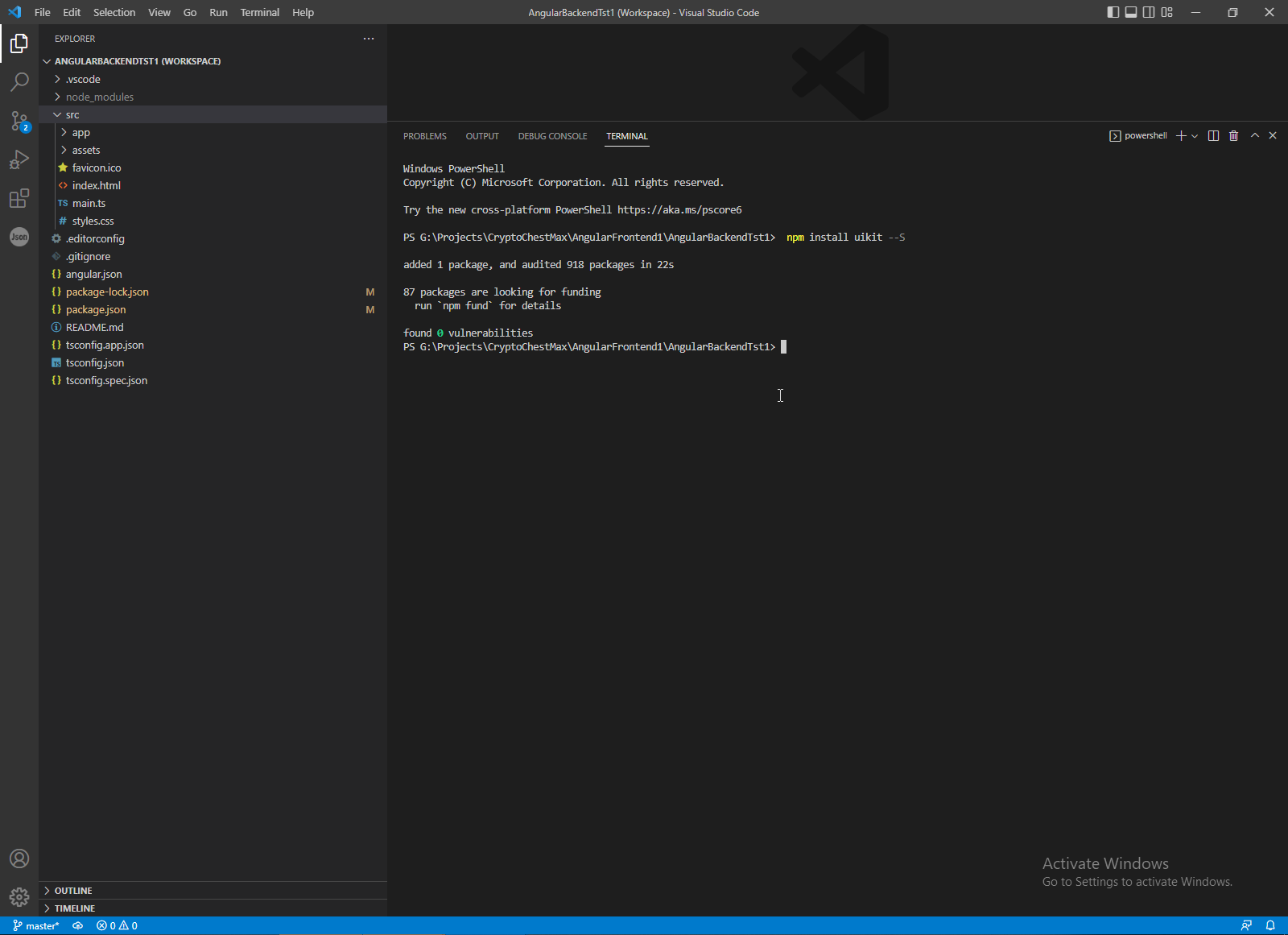The height and width of the screenshot is (935, 1288).
Task: Expand the OUTLINE section
Action: (x=213, y=891)
